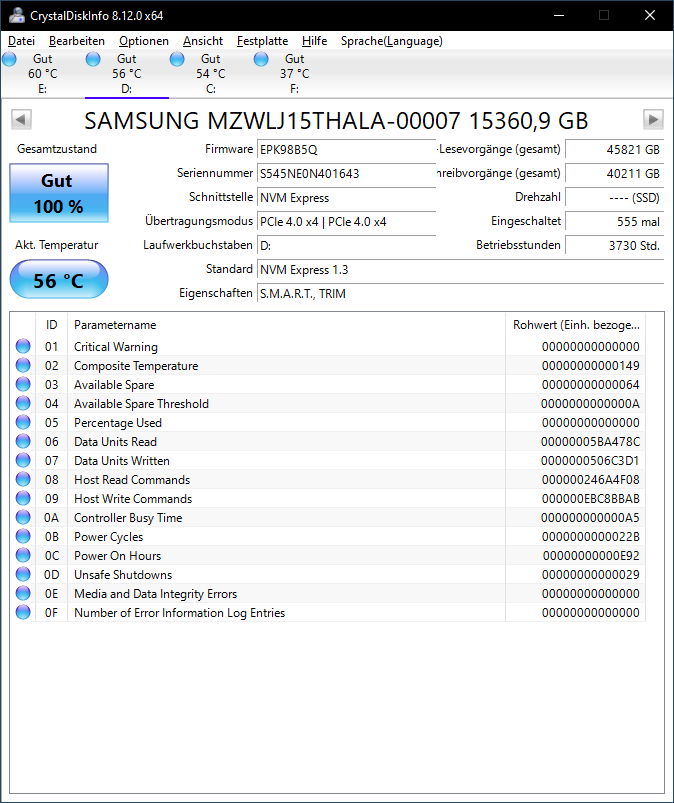Minimize the CrystalDiskInfo window
Image resolution: width=674 pixels, height=803 pixels.
pos(559,15)
